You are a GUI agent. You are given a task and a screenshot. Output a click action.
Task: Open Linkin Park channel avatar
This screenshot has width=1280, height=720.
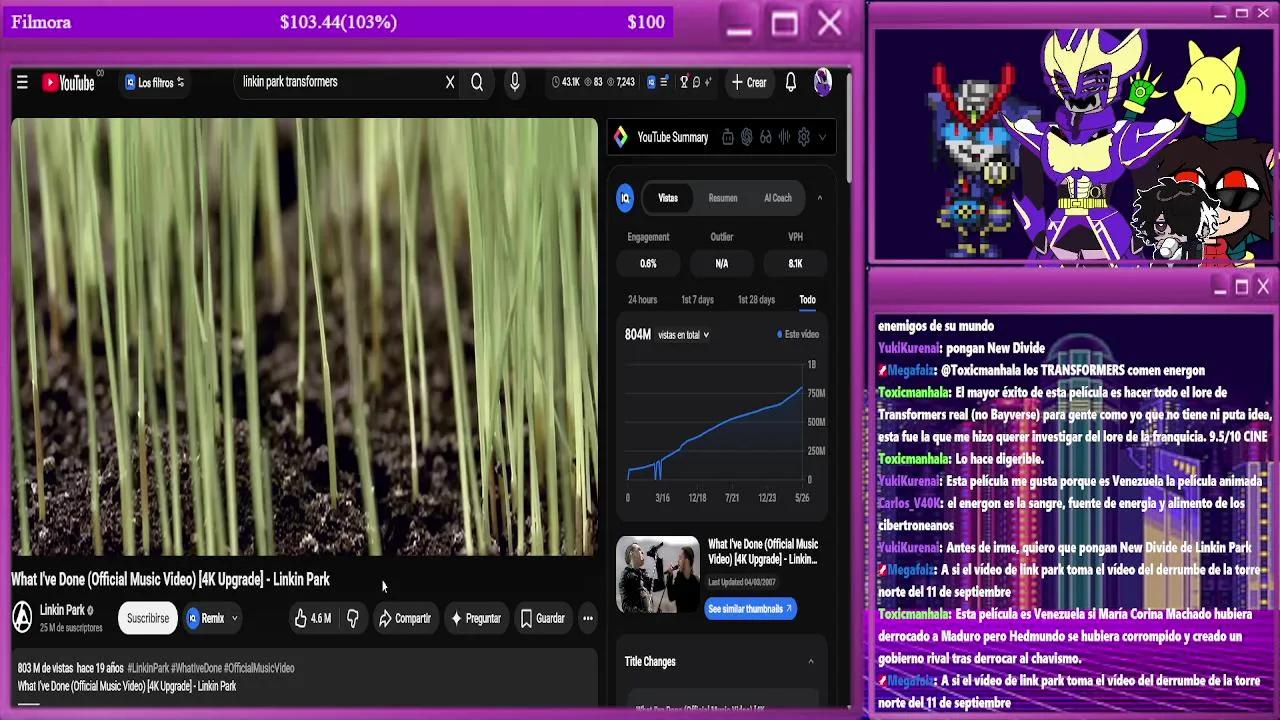click(x=22, y=618)
